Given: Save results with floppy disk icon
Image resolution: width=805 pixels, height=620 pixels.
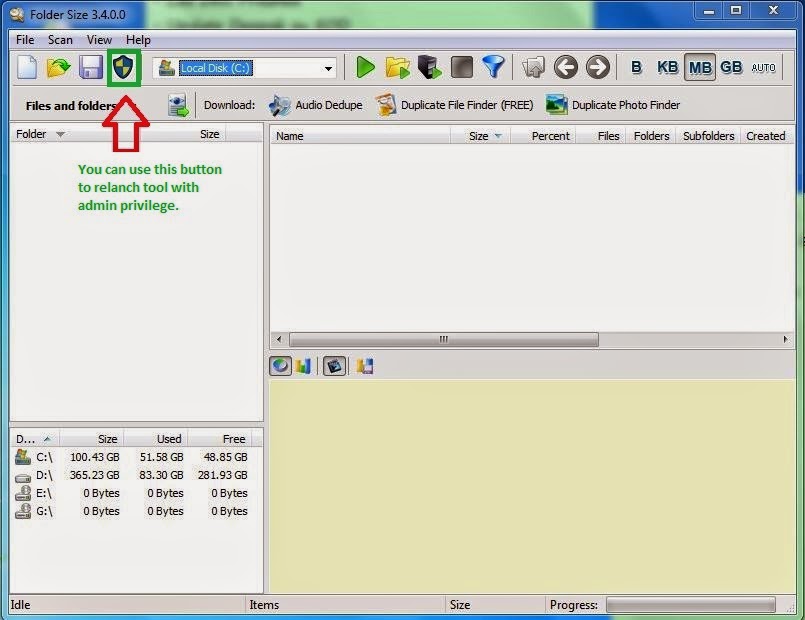Looking at the screenshot, I should (91, 67).
